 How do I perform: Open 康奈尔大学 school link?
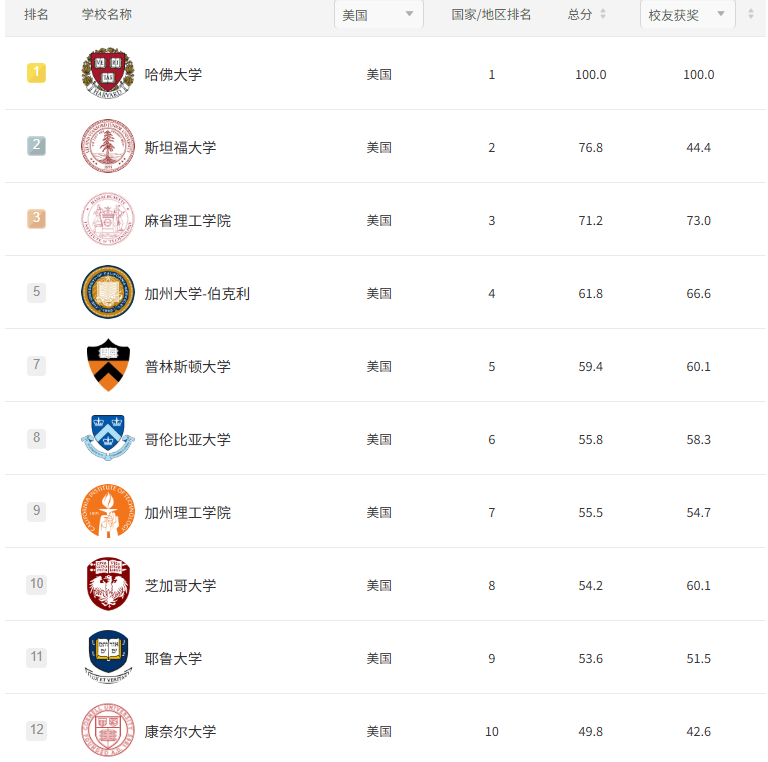[180, 731]
